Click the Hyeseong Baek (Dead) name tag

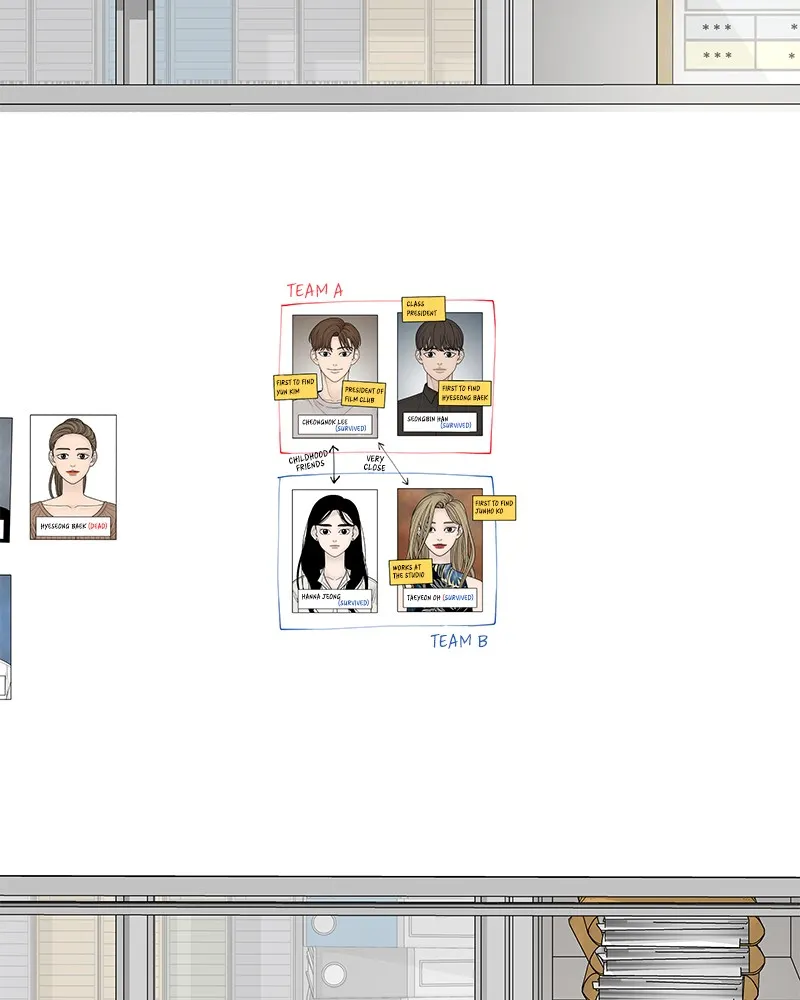pyautogui.click(x=73, y=526)
